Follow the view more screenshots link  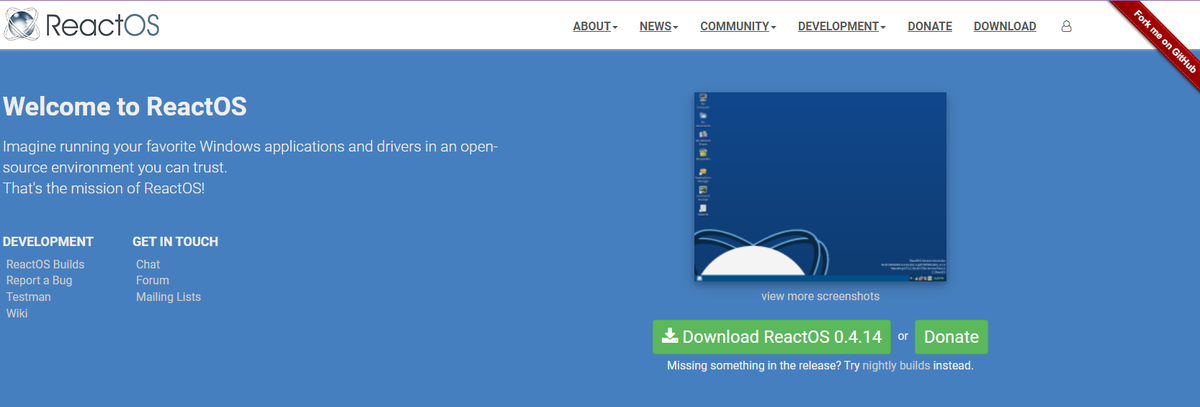point(820,296)
